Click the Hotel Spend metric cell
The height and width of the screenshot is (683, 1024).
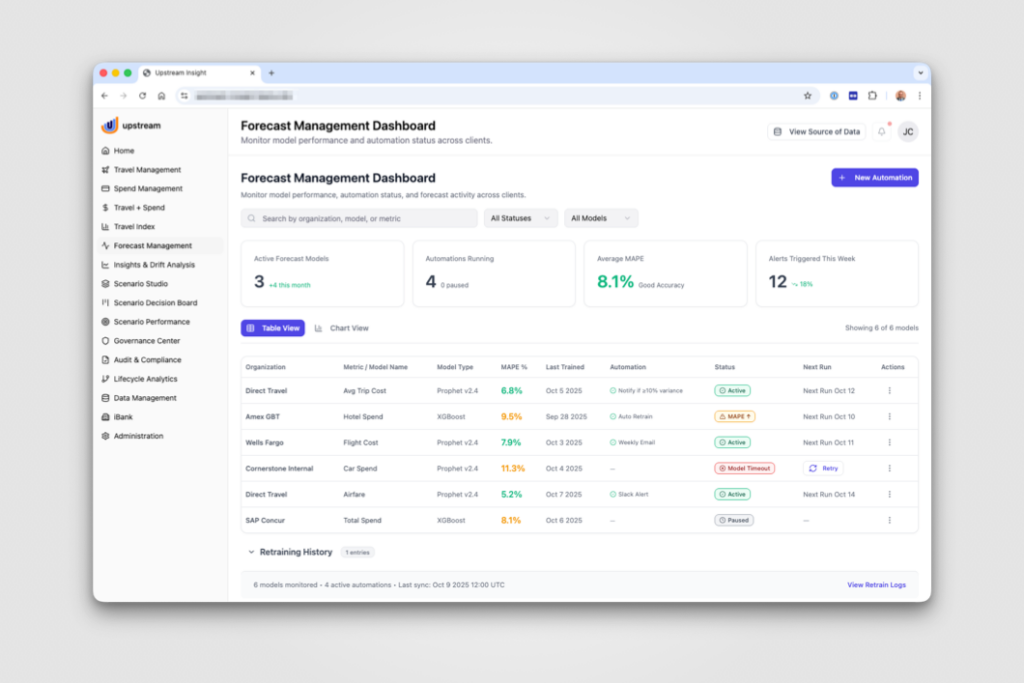point(363,417)
